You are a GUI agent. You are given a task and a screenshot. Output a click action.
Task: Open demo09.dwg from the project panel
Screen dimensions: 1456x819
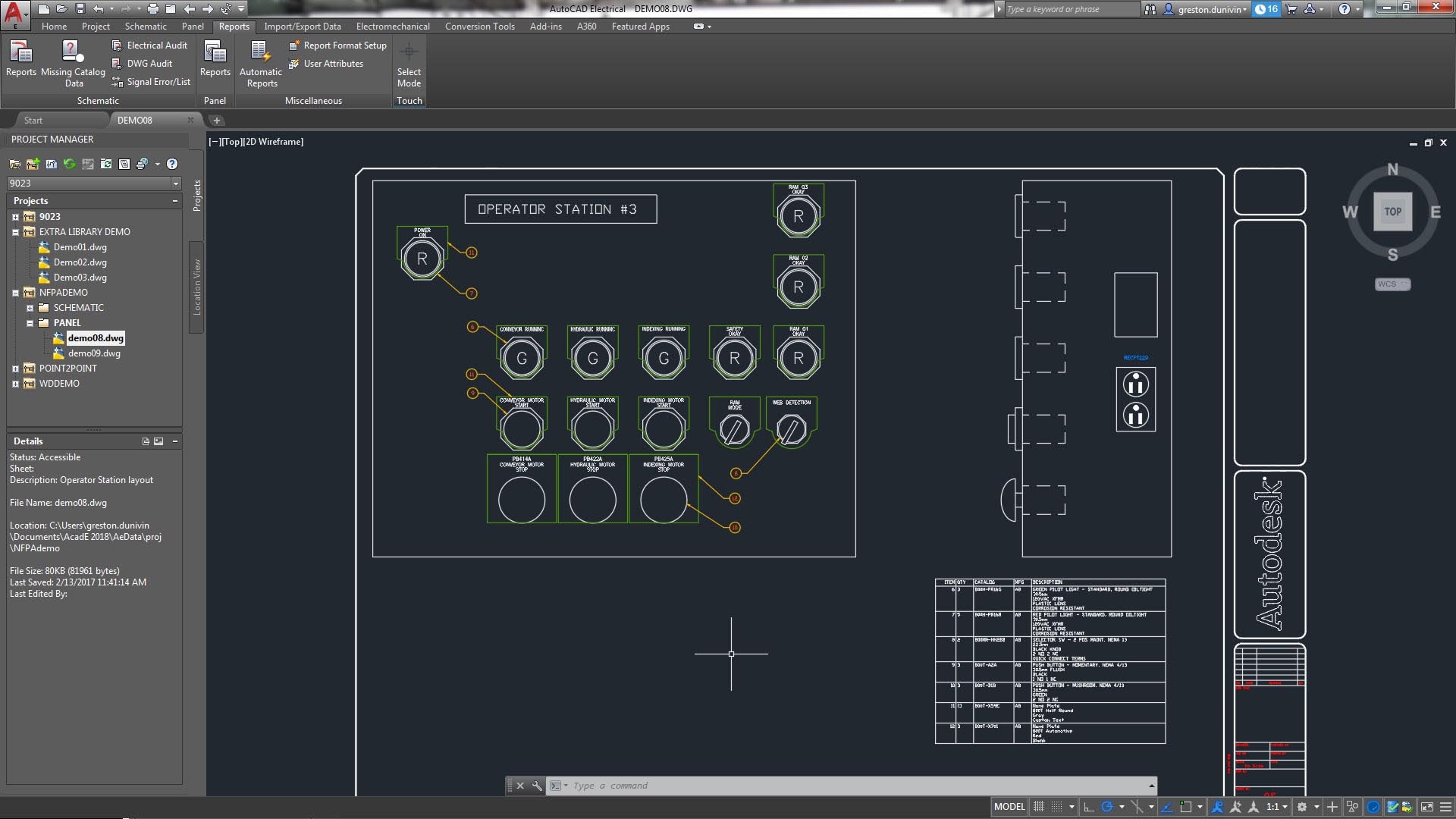[x=94, y=353]
